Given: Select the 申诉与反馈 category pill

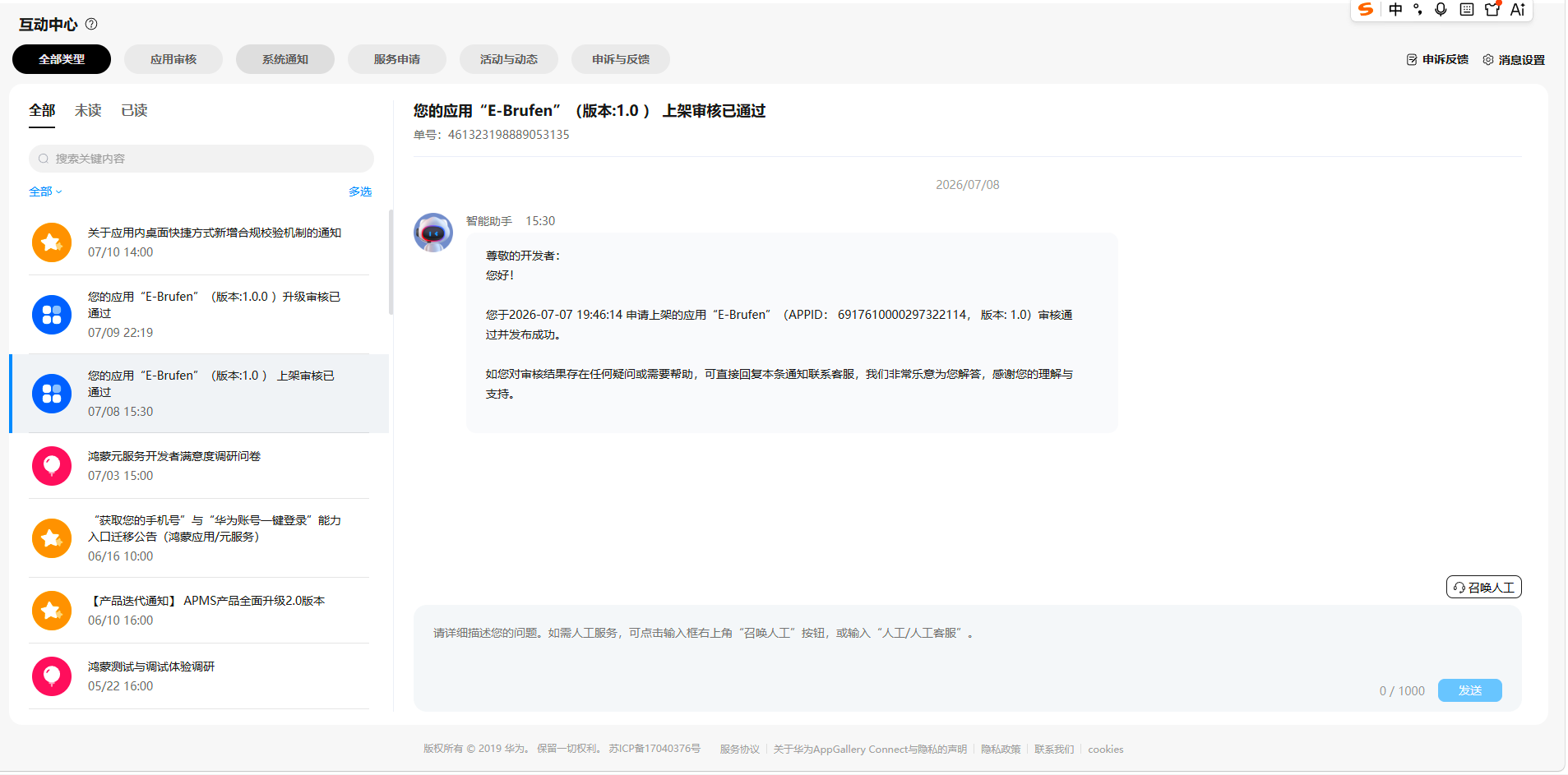Looking at the screenshot, I should (621, 59).
